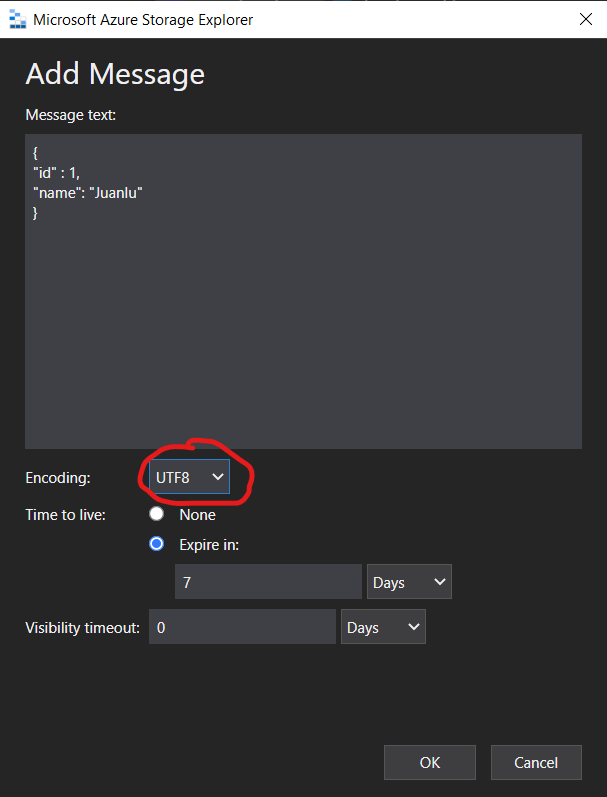Open the Visibility timeout Days unit dropdown
607x797 pixels.
(x=383, y=628)
